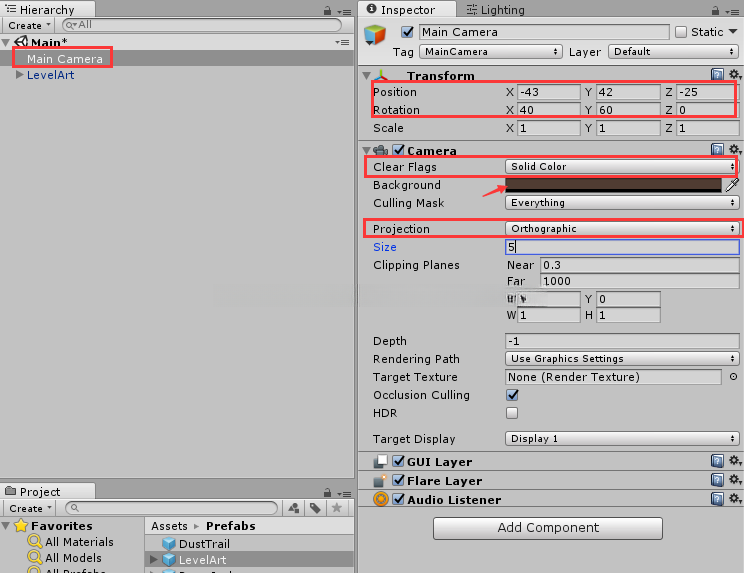Select Main Camera in the Hierarchy
The width and height of the screenshot is (744, 573).
(x=65, y=59)
